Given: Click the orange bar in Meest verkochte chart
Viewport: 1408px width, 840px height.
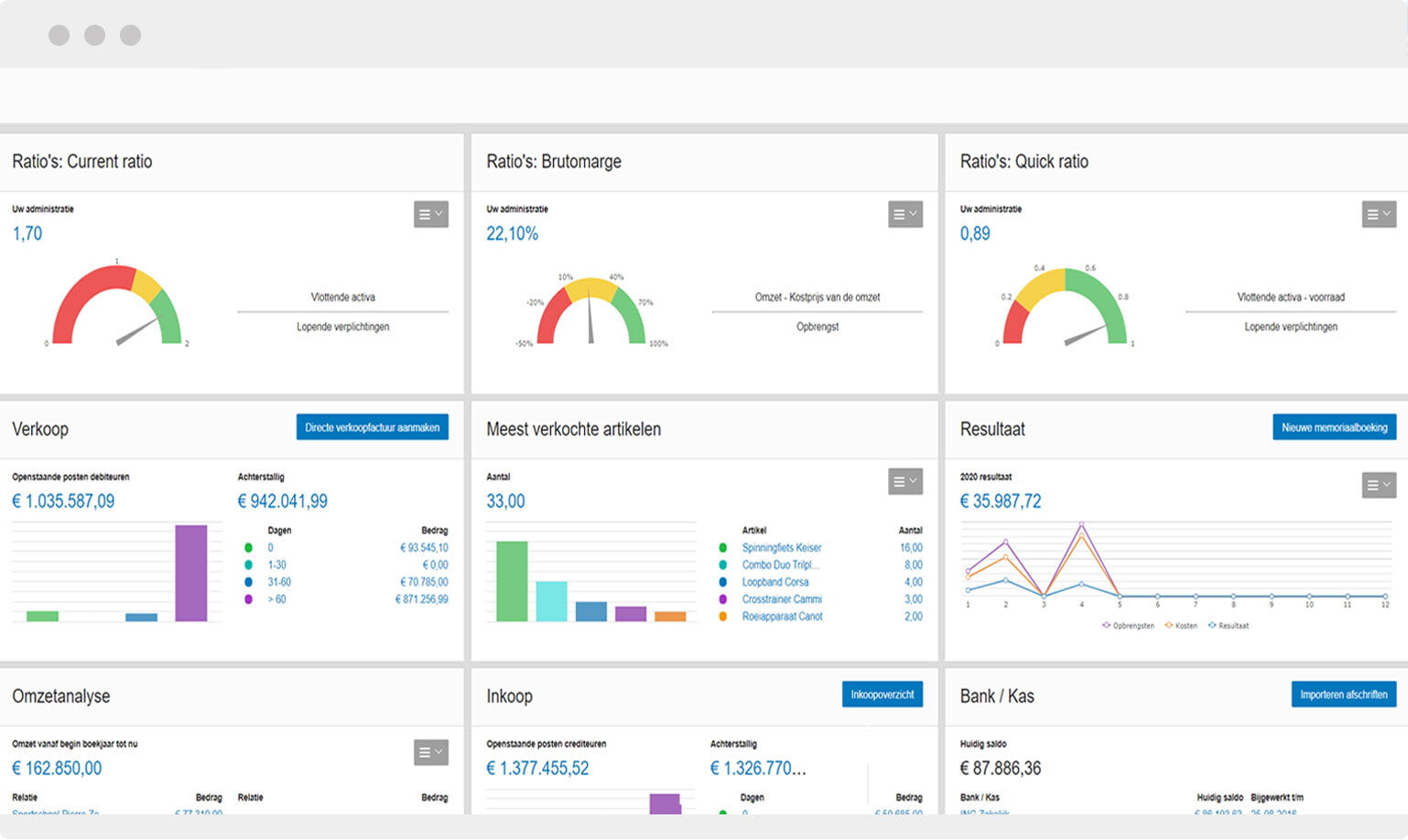Looking at the screenshot, I should [670, 617].
